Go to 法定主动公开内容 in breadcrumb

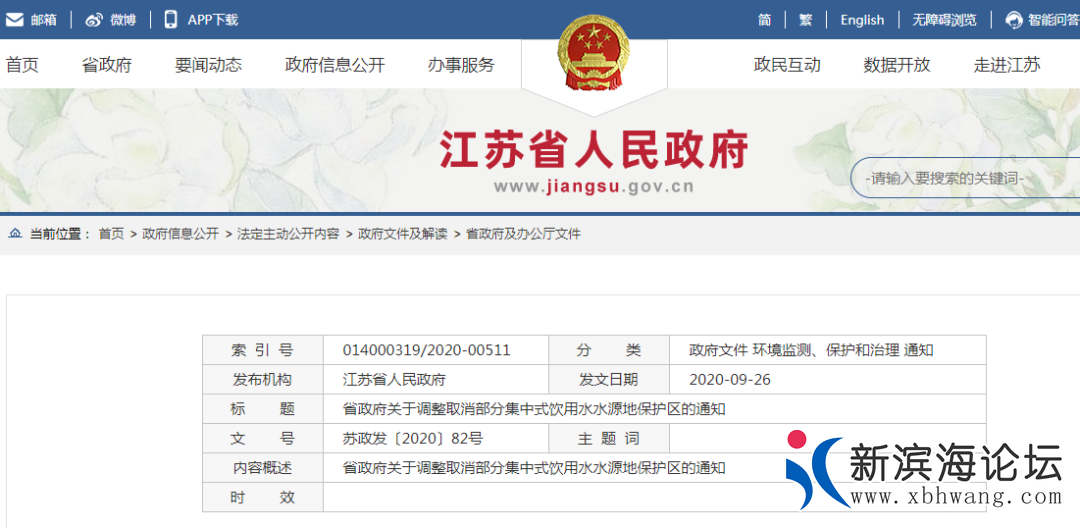pyautogui.click(x=288, y=234)
